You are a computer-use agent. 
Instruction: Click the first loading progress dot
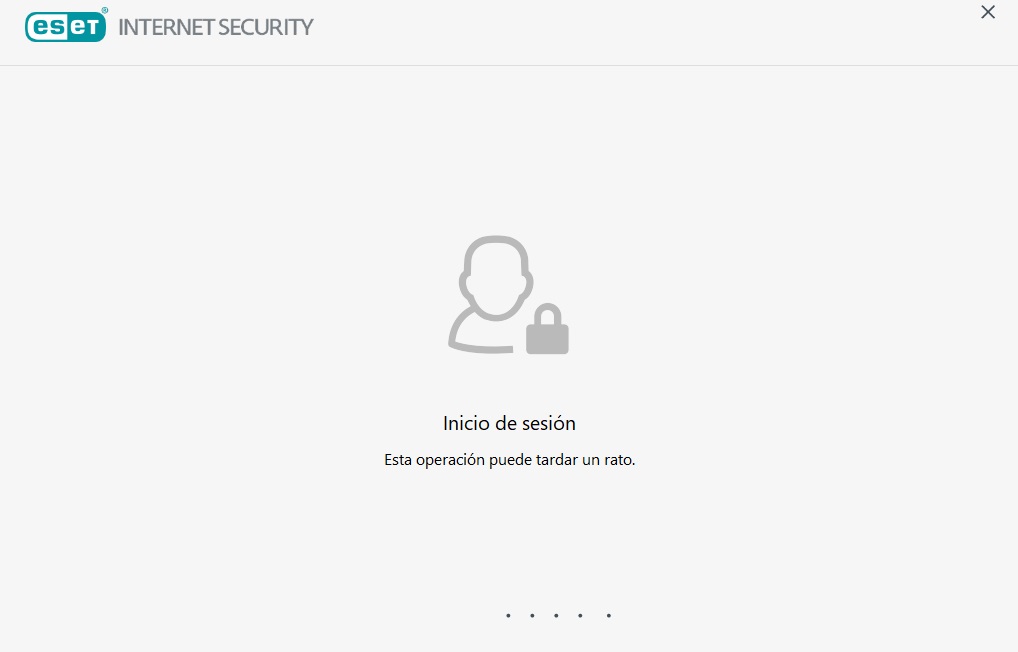(x=508, y=615)
